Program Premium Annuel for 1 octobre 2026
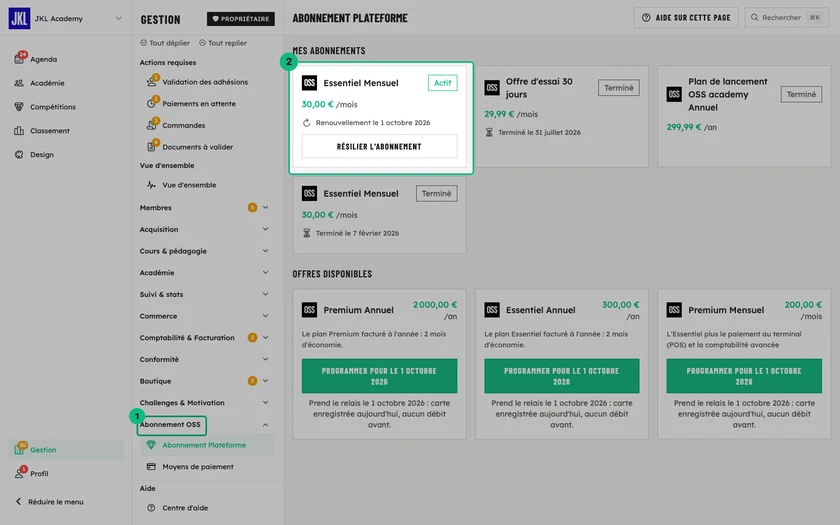 click(379, 376)
